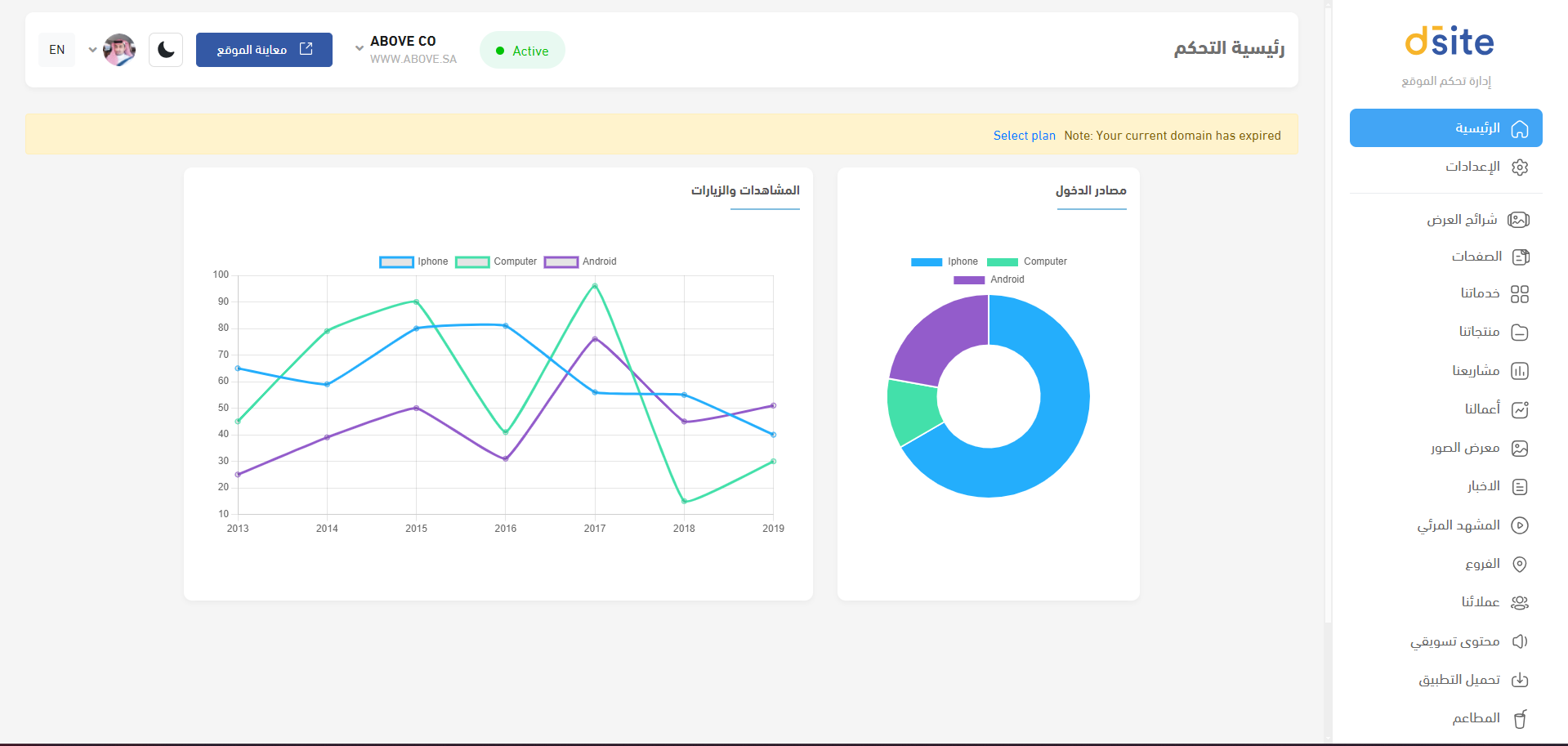1568x746 pixels.
Task: Click the green Computer doughnut segment
Action: tap(914, 411)
